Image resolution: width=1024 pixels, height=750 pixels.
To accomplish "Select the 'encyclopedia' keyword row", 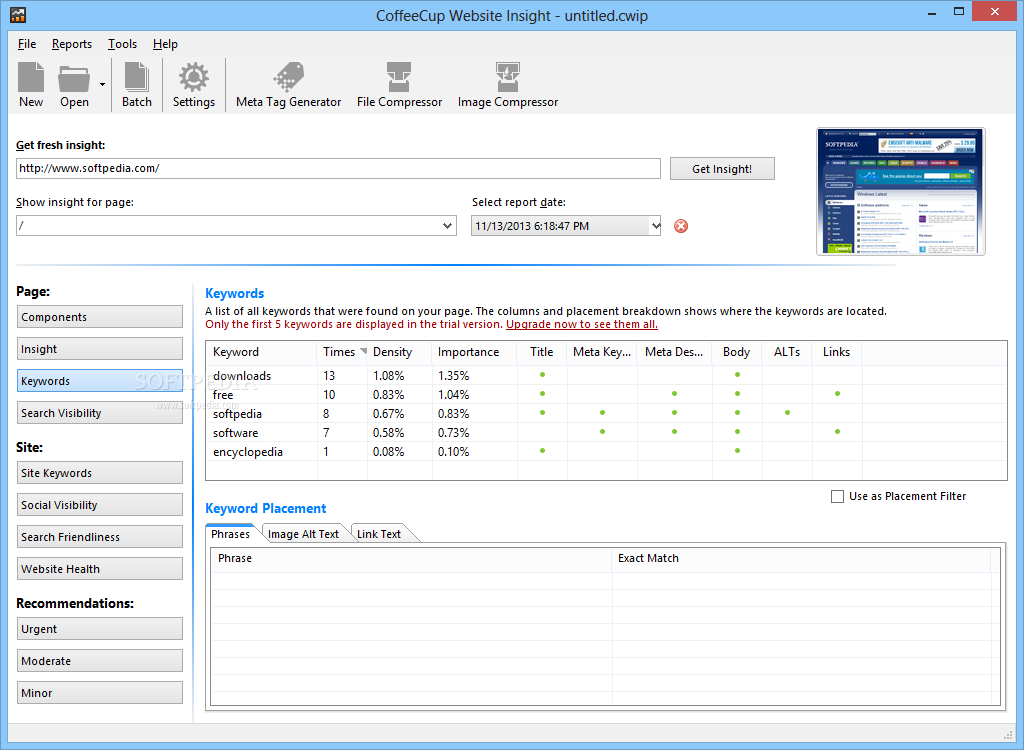I will [x=606, y=451].
